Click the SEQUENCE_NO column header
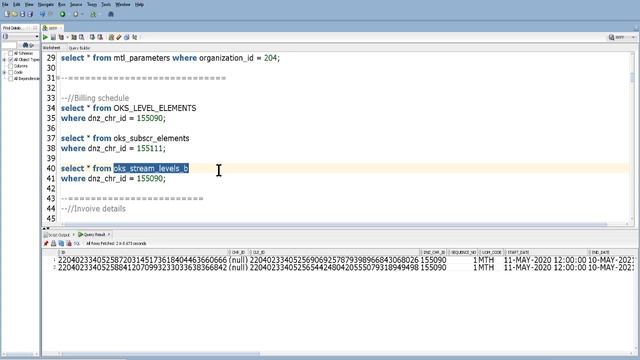Screen dimensions: 640x360 coord(463,252)
